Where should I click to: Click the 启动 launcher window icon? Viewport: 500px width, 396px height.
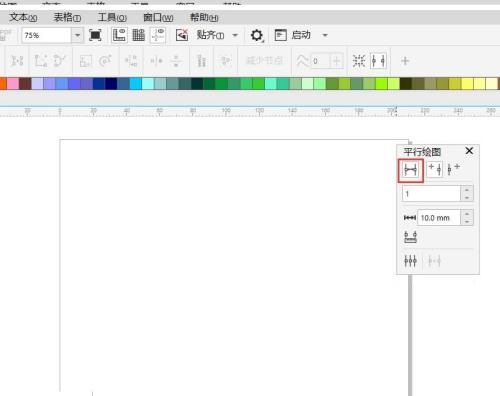click(x=280, y=35)
